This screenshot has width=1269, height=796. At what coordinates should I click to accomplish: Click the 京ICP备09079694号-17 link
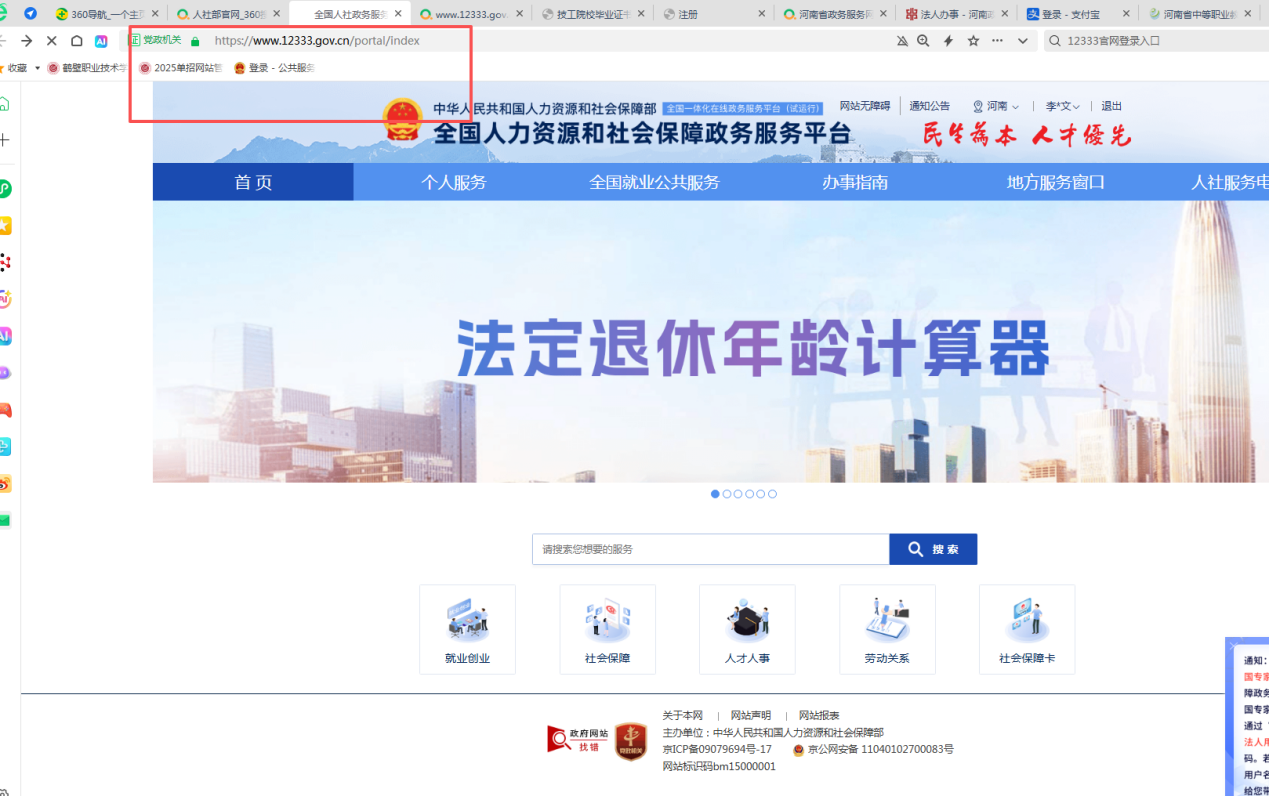pos(717,749)
